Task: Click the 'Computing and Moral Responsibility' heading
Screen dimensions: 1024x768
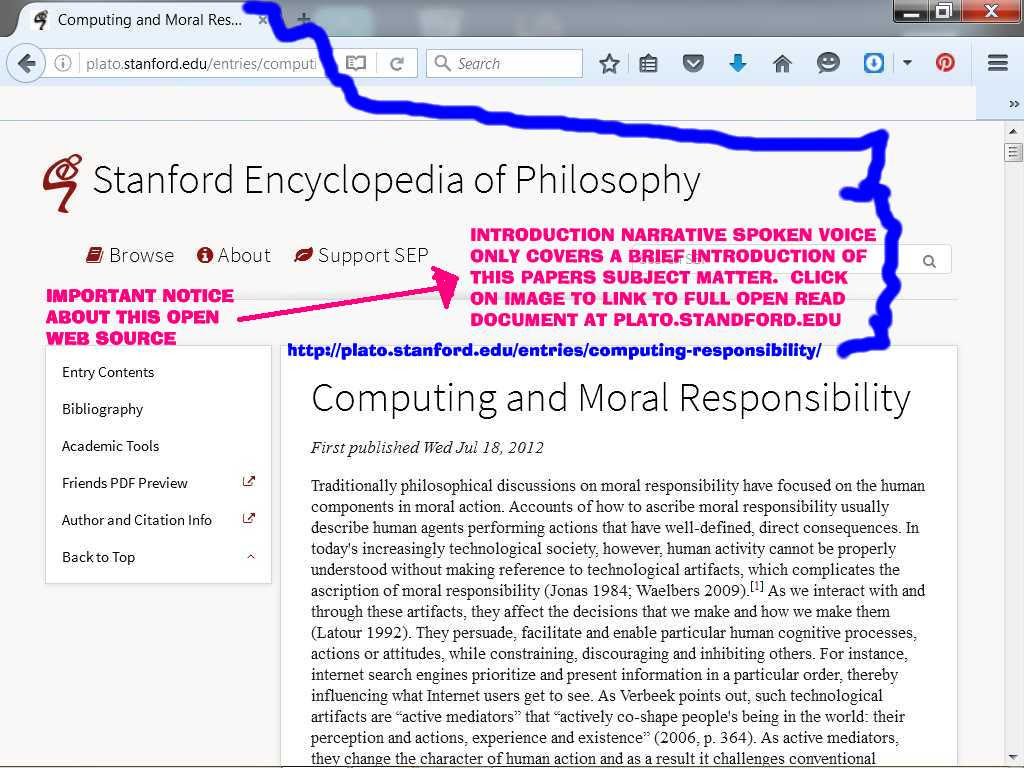Action: pyautogui.click(x=611, y=398)
